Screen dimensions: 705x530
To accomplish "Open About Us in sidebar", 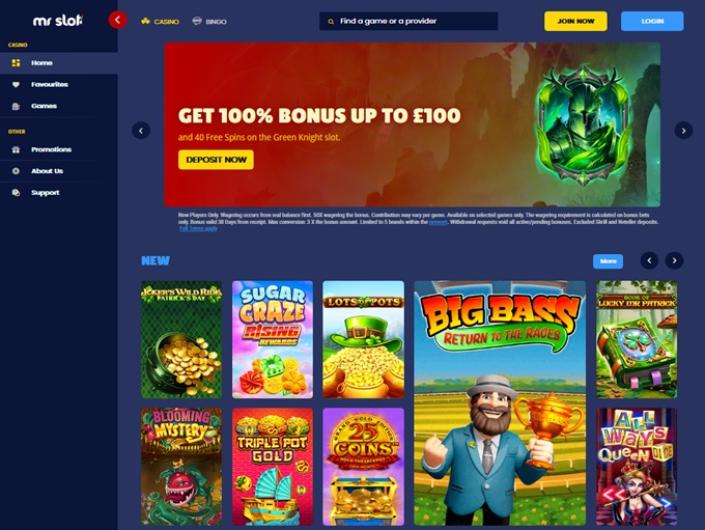I will pyautogui.click(x=59, y=171).
